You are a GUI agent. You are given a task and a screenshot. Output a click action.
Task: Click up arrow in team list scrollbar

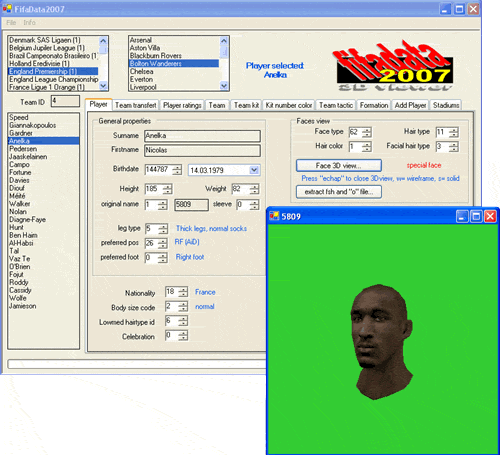(224, 40)
